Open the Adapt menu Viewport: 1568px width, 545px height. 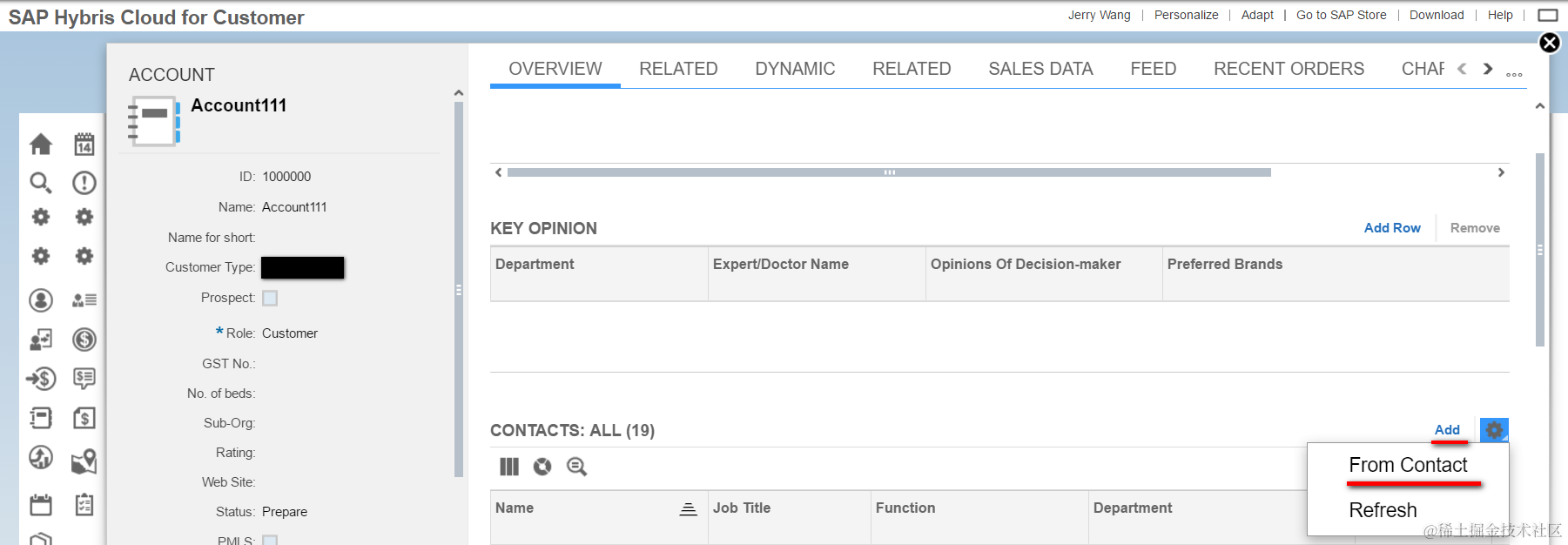tap(1257, 15)
